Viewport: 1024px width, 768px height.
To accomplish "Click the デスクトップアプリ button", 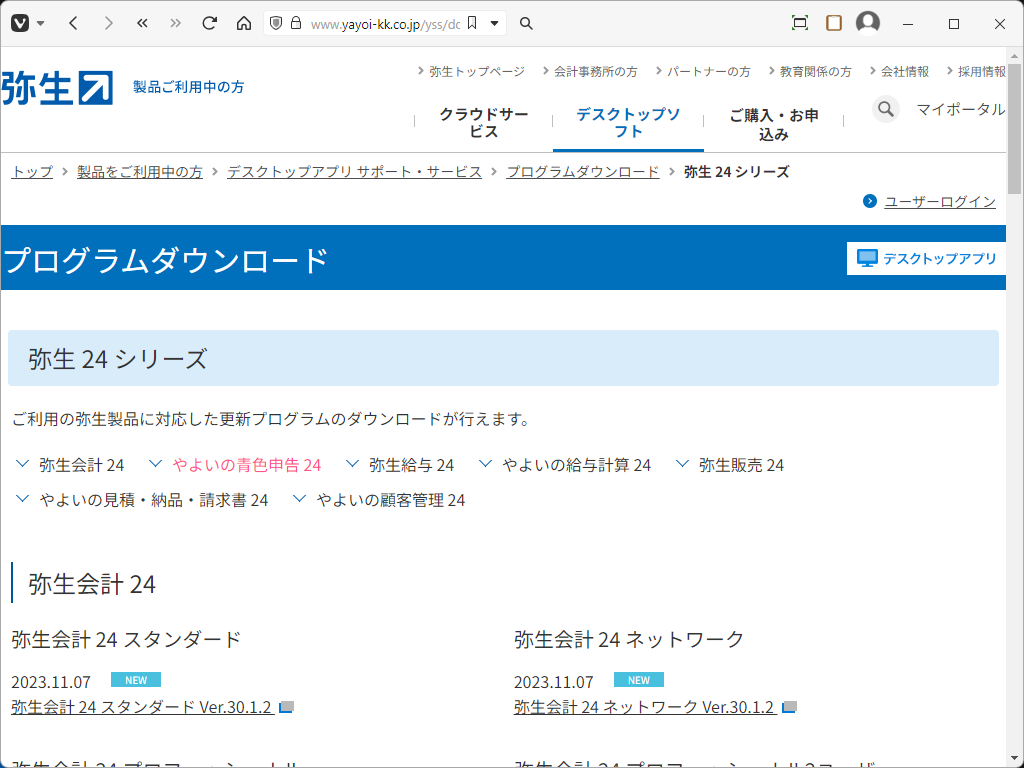I will [x=926, y=259].
